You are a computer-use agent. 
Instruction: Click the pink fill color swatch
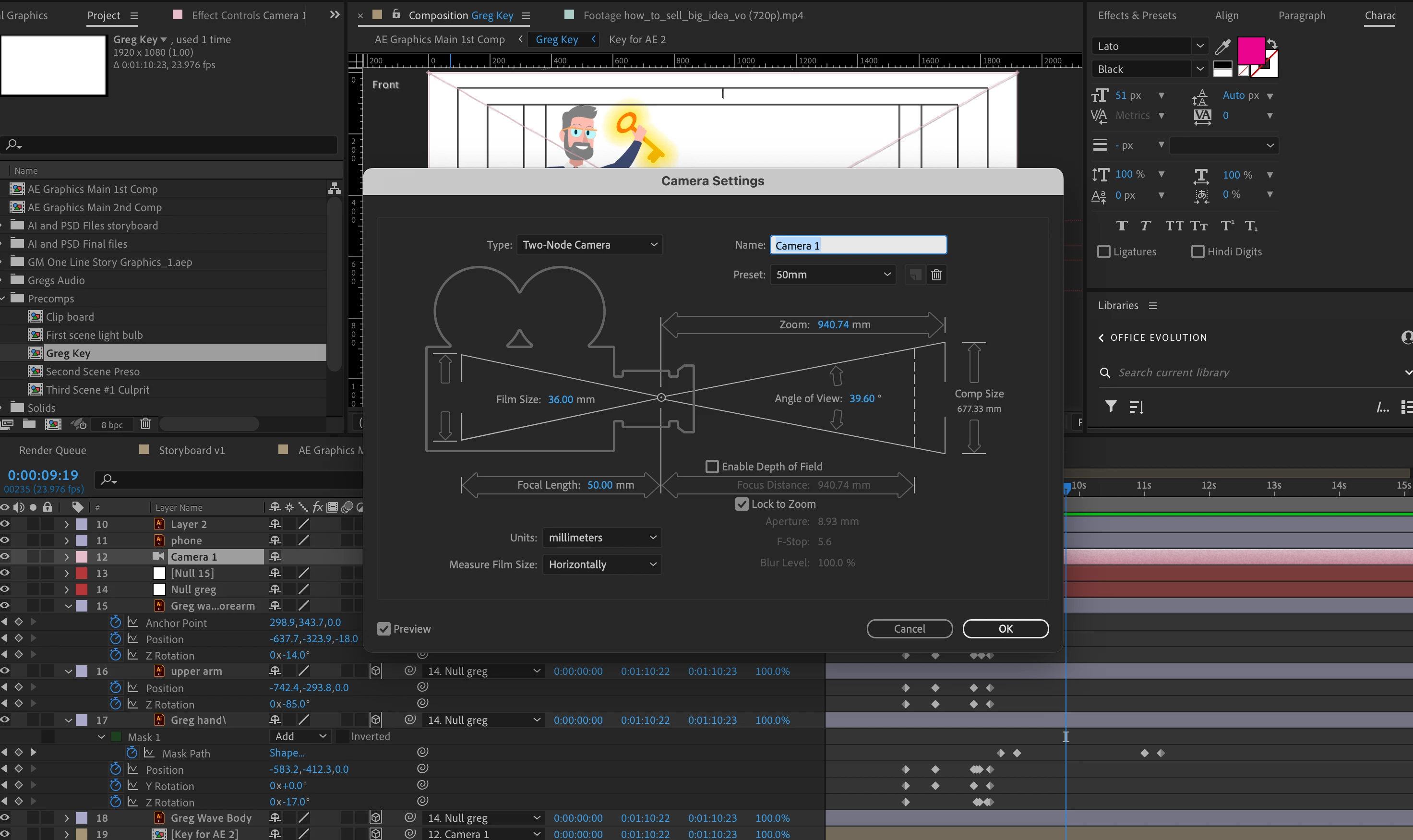[1251, 51]
